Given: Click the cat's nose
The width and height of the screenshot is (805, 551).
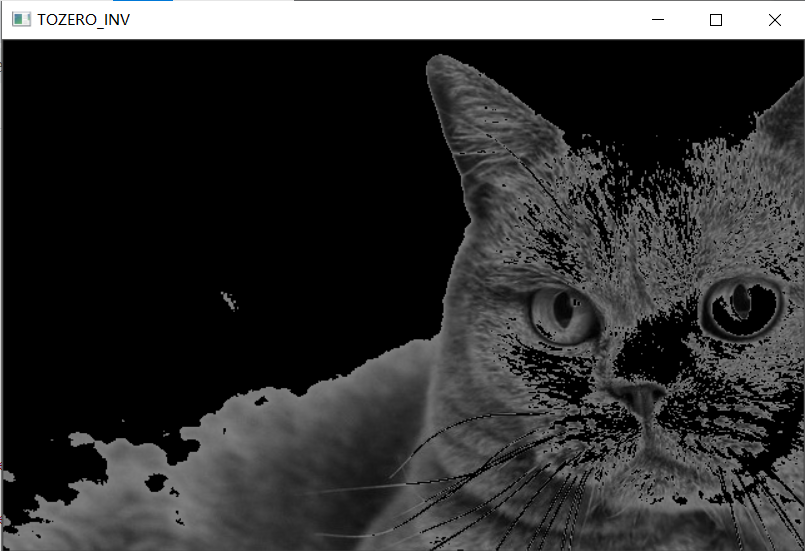Looking at the screenshot, I should click(641, 397).
